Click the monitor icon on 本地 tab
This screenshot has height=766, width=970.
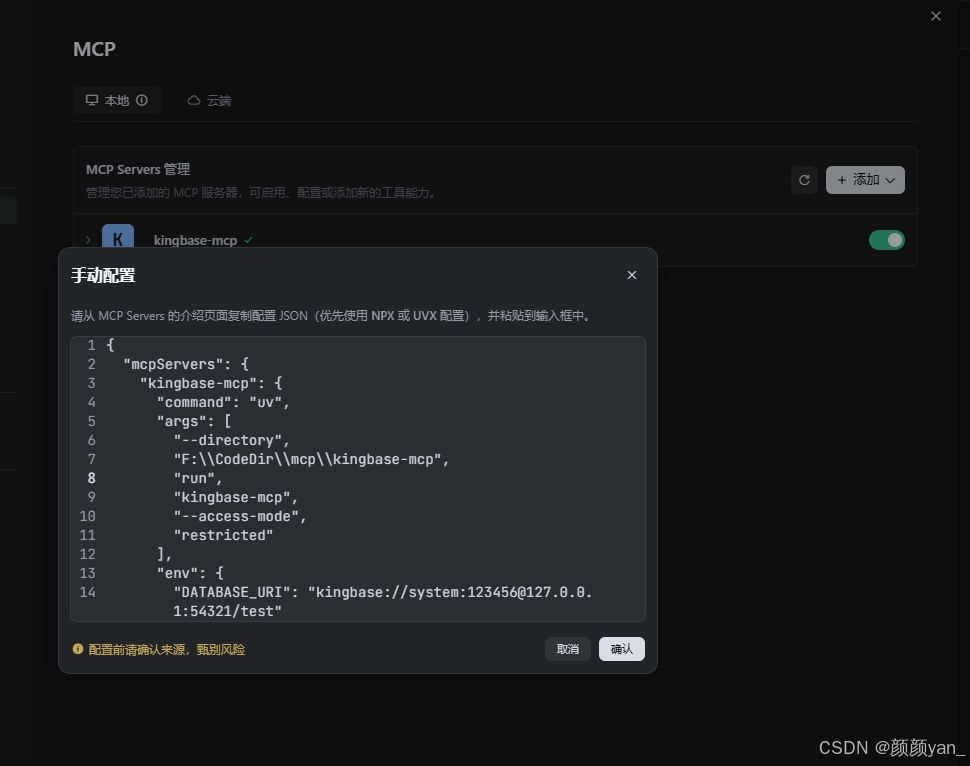(92, 100)
